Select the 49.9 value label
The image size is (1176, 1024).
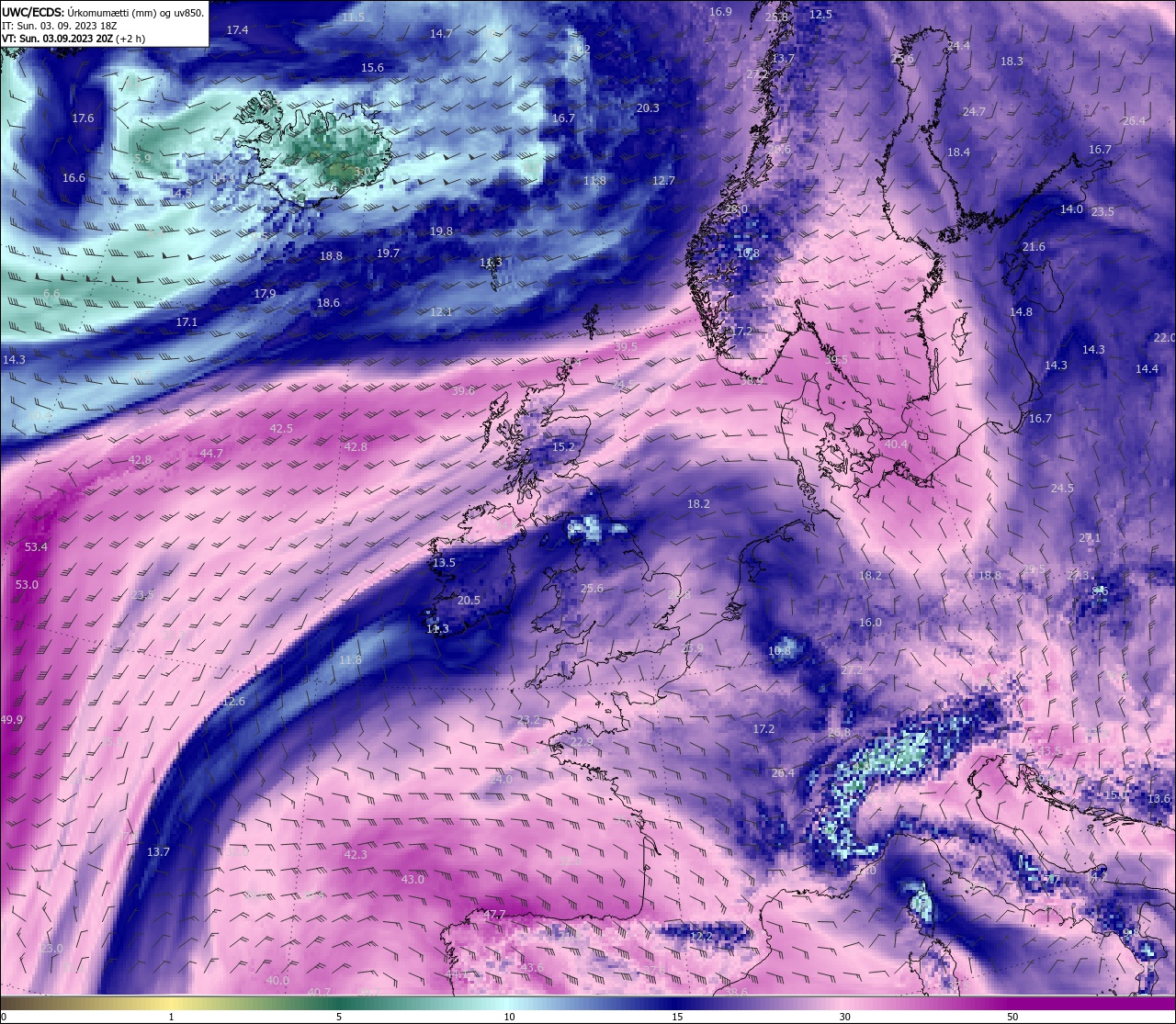coord(12,719)
